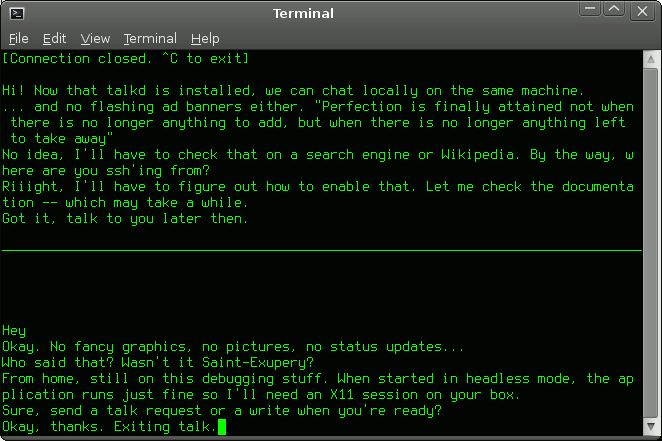Image resolution: width=662 pixels, height=441 pixels.
Task: Open the Terminal menu
Action: (x=150, y=39)
